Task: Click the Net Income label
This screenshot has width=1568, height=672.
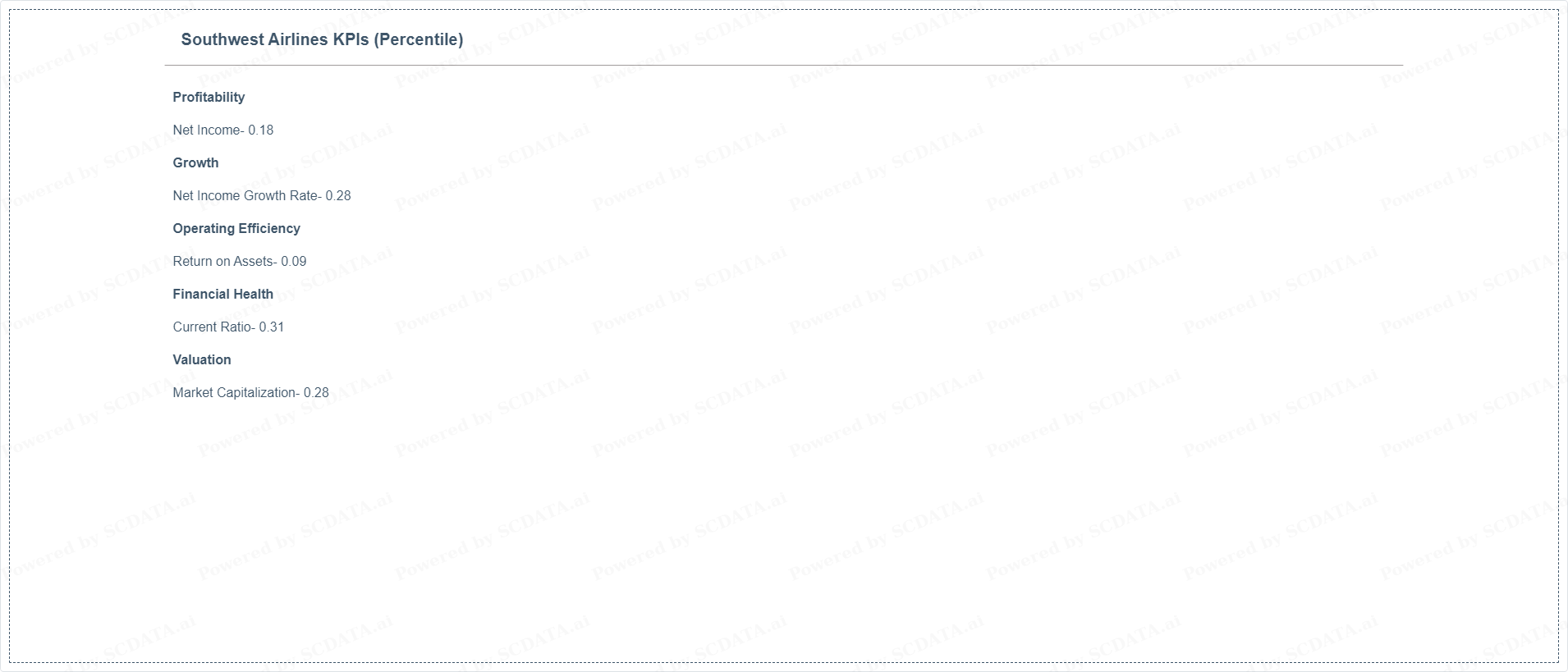Action: tap(207, 130)
